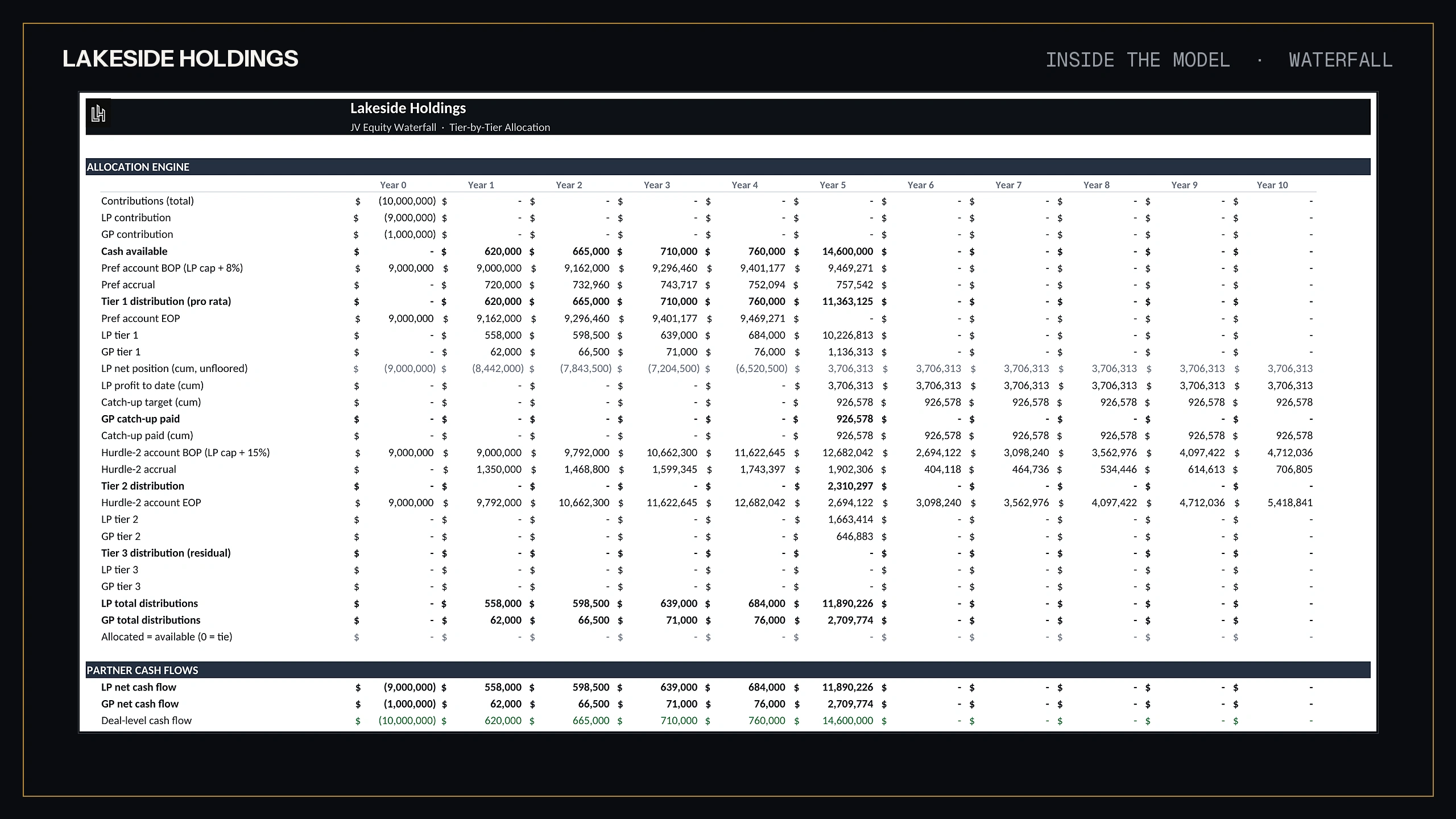The height and width of the screenshot is (819, 1456).
Task: Click the PARTNER CASH FLOWS section header
Action: click(x=142, y=670)
